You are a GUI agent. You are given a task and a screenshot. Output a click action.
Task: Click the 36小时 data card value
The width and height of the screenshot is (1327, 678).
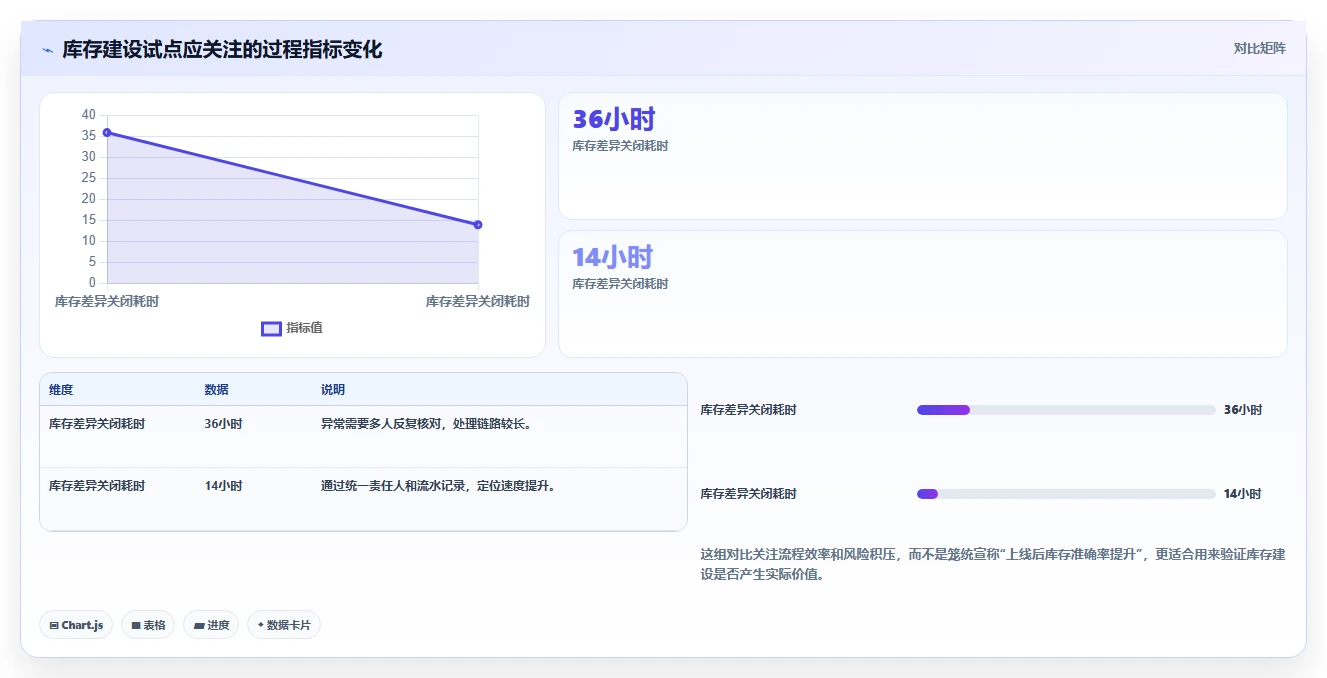(613, 119)
